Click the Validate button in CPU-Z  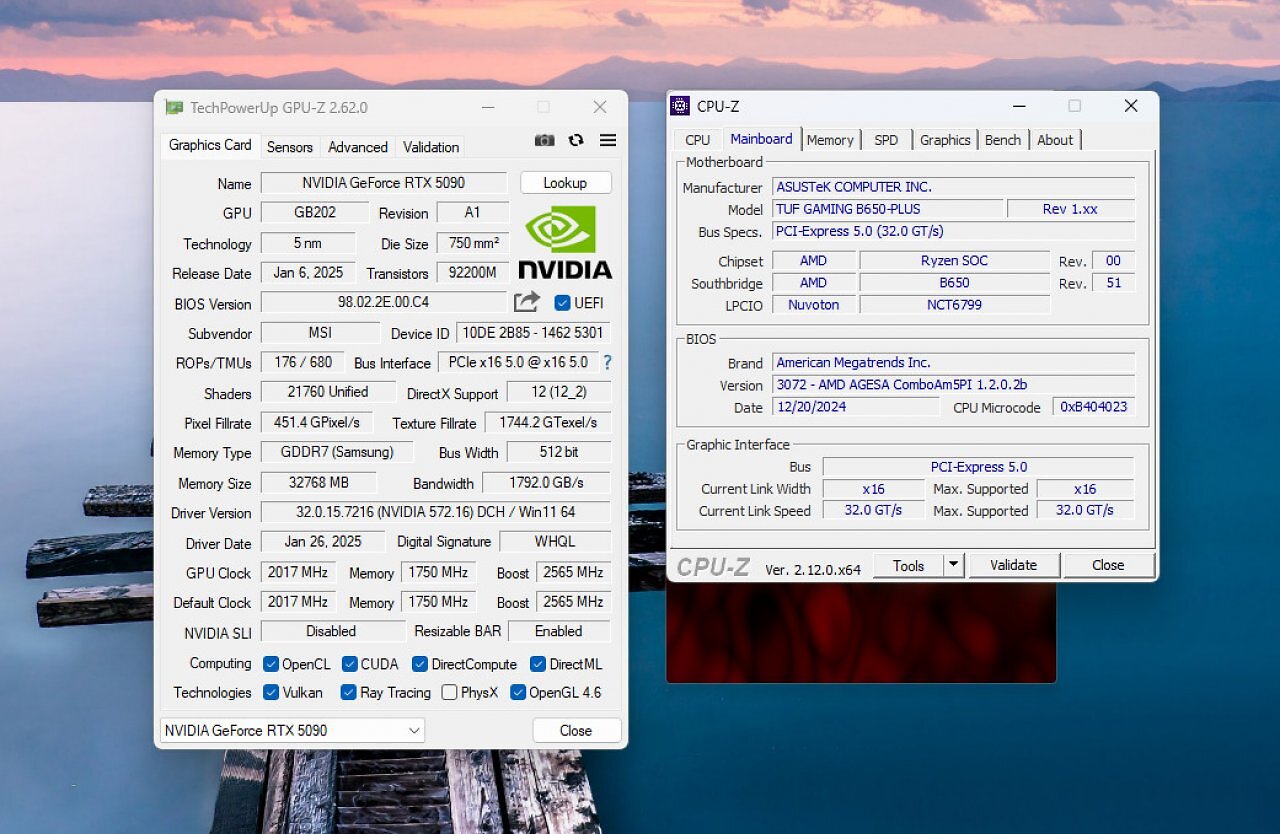(1013, 565)
